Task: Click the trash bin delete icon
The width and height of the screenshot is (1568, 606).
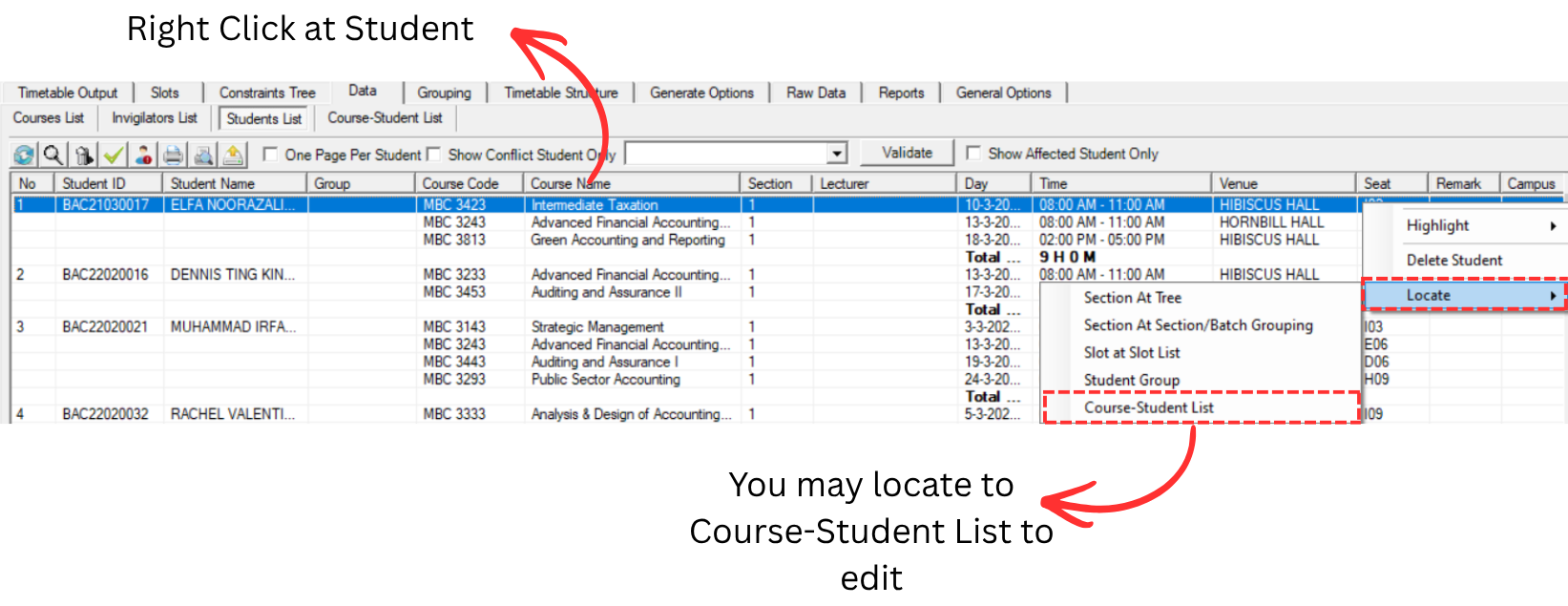Action: tap(84, 155)
